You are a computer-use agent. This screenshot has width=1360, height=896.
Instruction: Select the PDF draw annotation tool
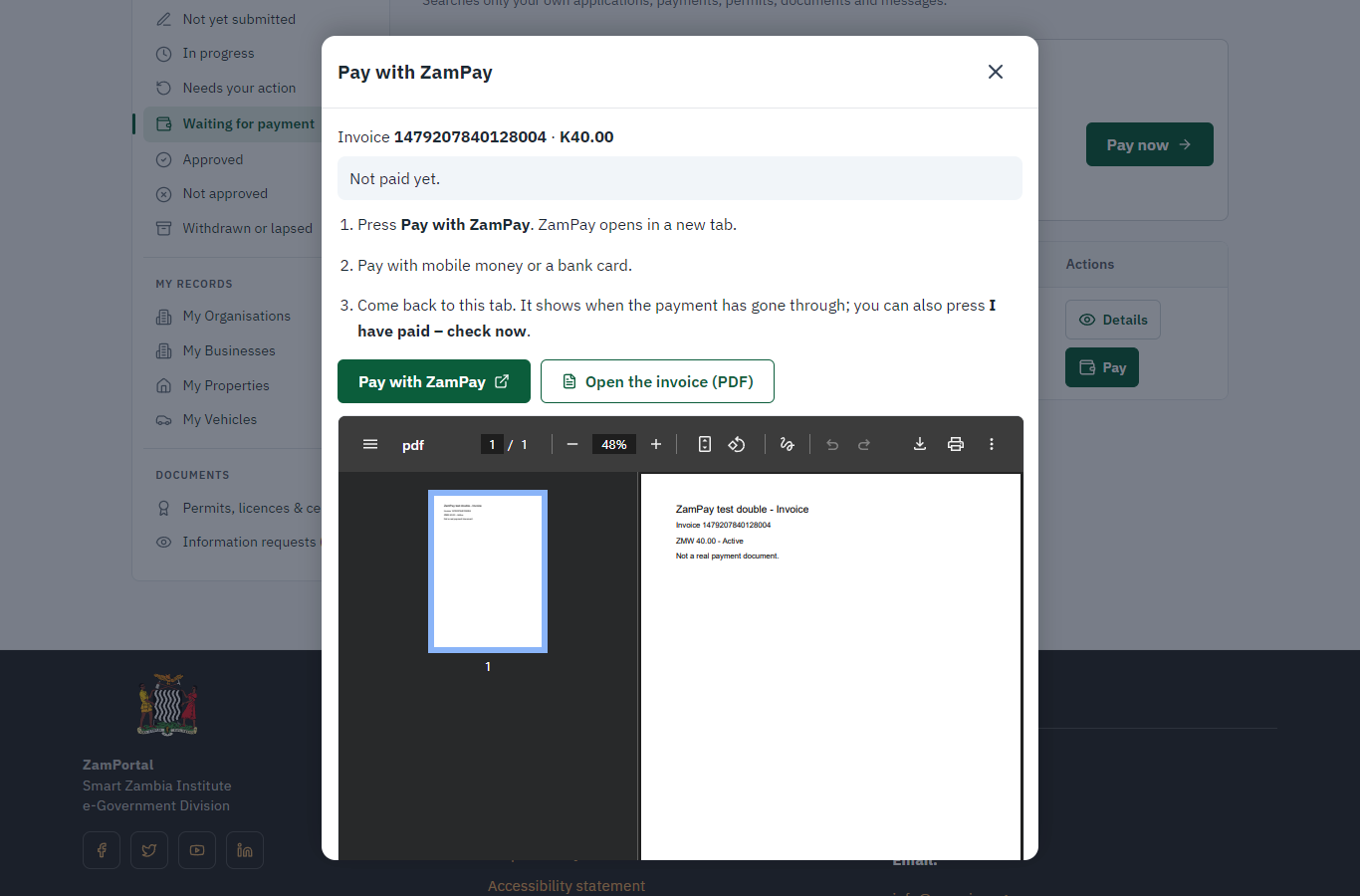pos(788,444)
